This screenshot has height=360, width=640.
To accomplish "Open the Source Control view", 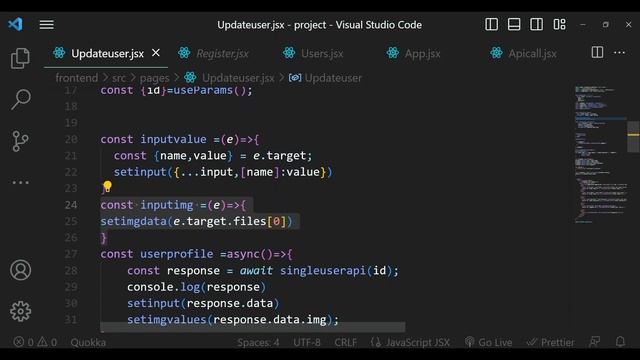I will tap(20, 141).
